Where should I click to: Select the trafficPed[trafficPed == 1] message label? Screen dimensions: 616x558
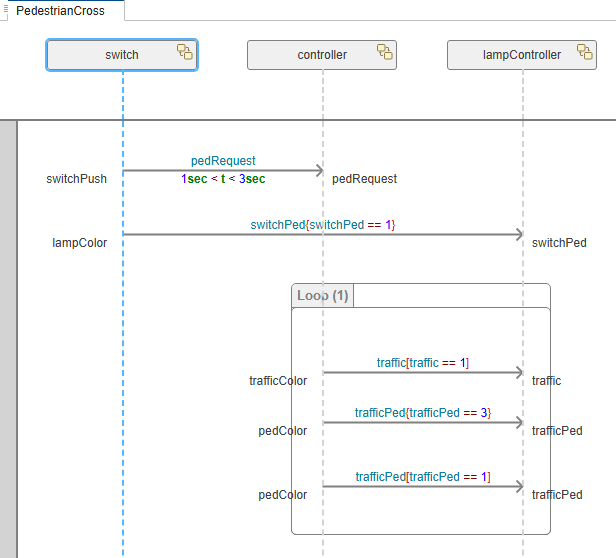click(423, 477)
